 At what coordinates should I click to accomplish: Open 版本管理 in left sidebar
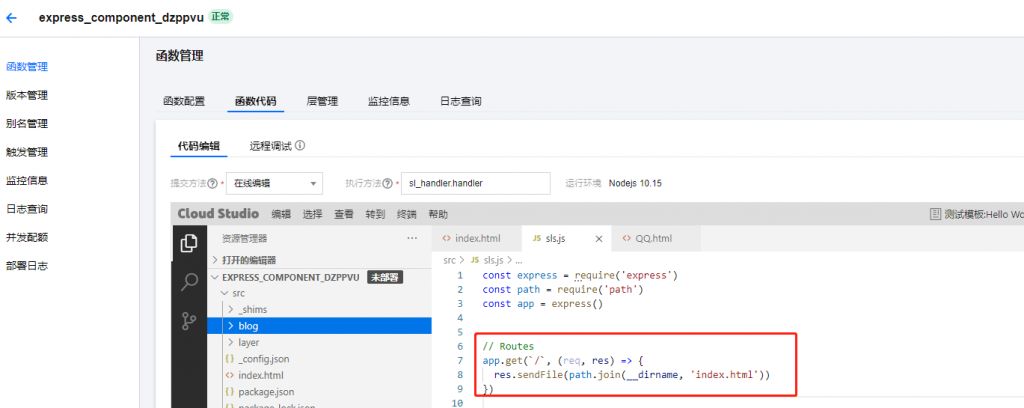click(x=27, y=95)
